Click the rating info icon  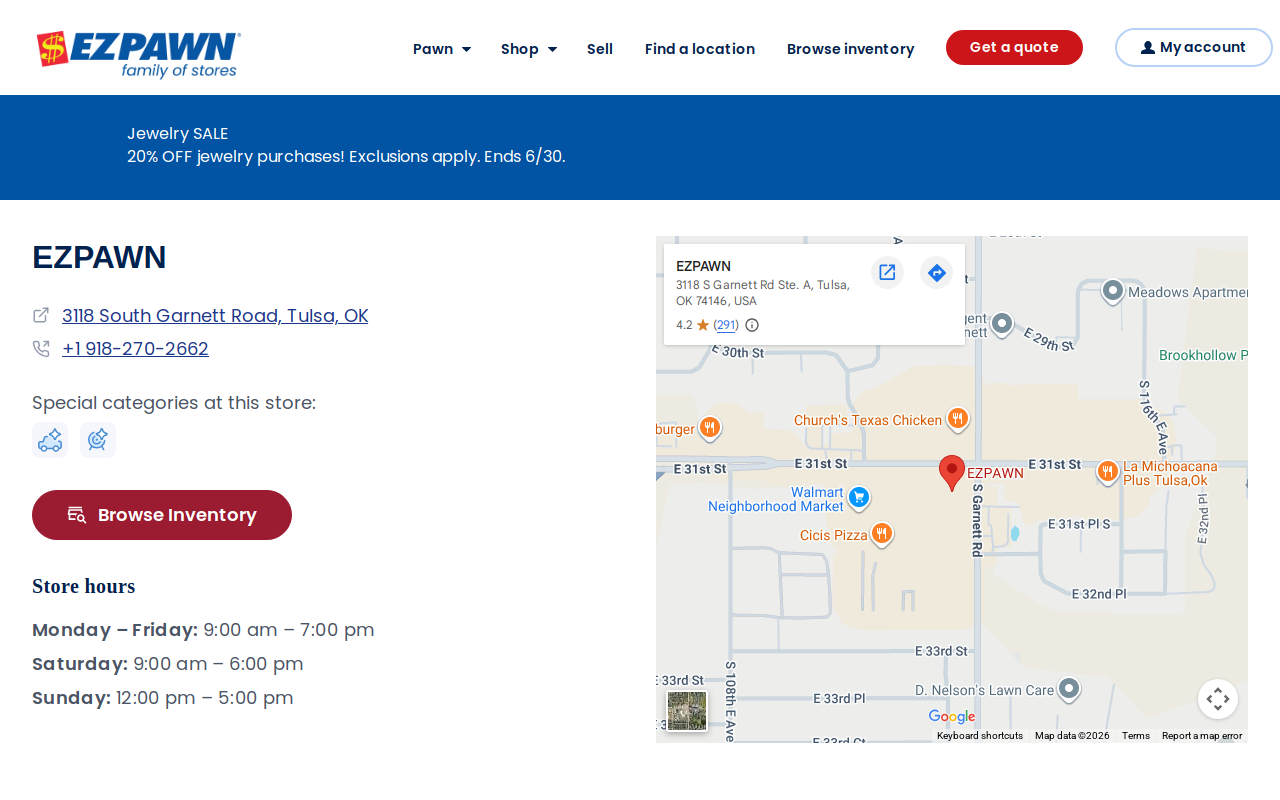tap(752, 325)
